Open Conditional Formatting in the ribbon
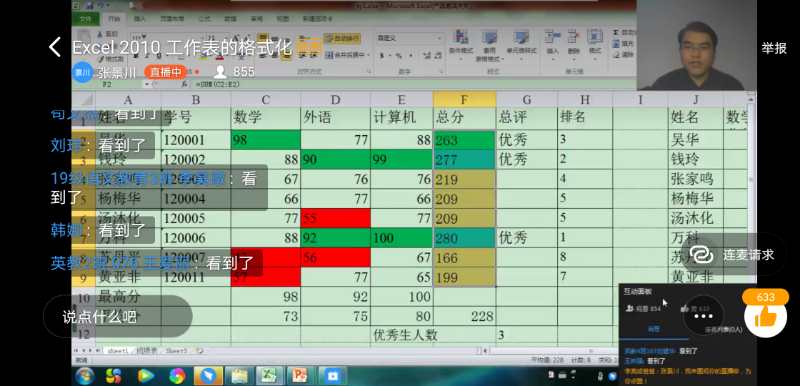The width and height of the screenshot is (800, 386). pyautogui.click(x=461, y=43)
